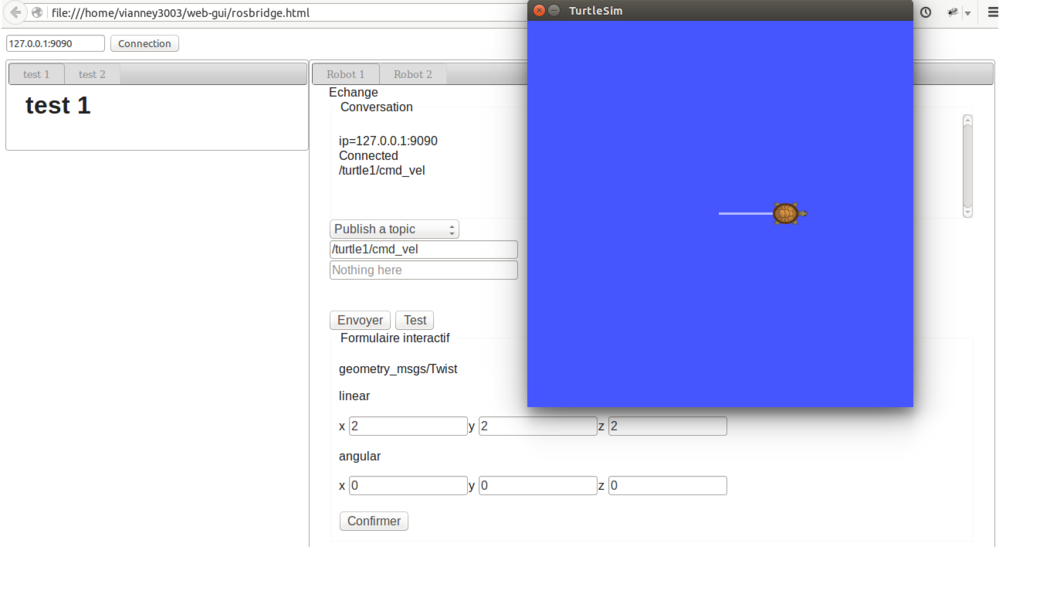This screenshot has width=1050, height=591.
Task: Click the Envoyer button
Action: 360,320
